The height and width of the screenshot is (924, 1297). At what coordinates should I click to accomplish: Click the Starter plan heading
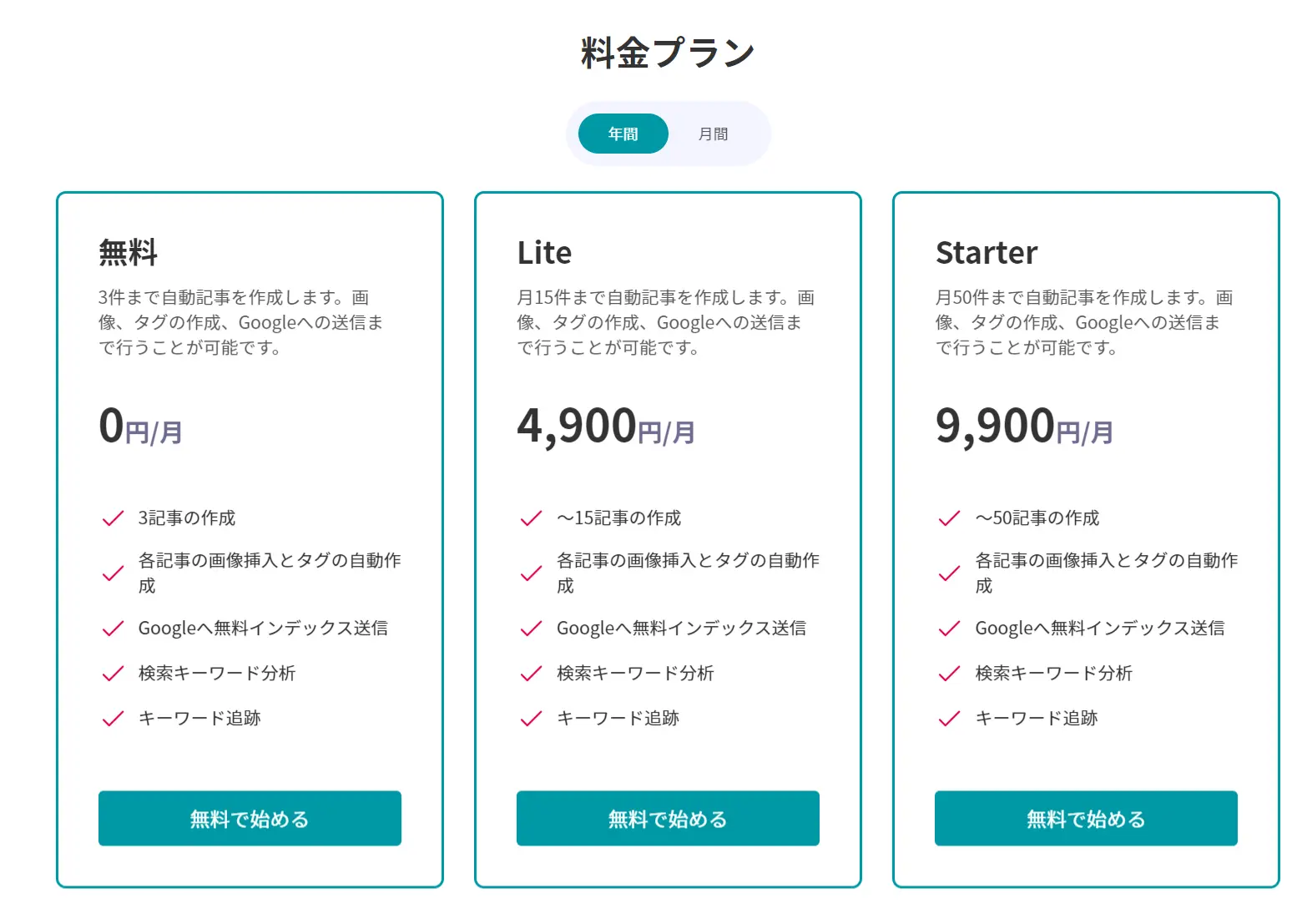pos(987,253)
